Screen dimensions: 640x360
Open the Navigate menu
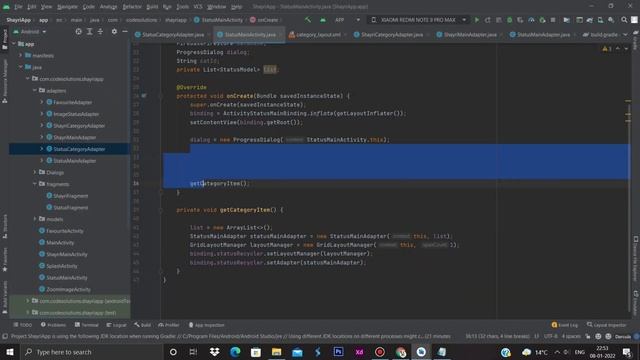(x=67, y=7)
